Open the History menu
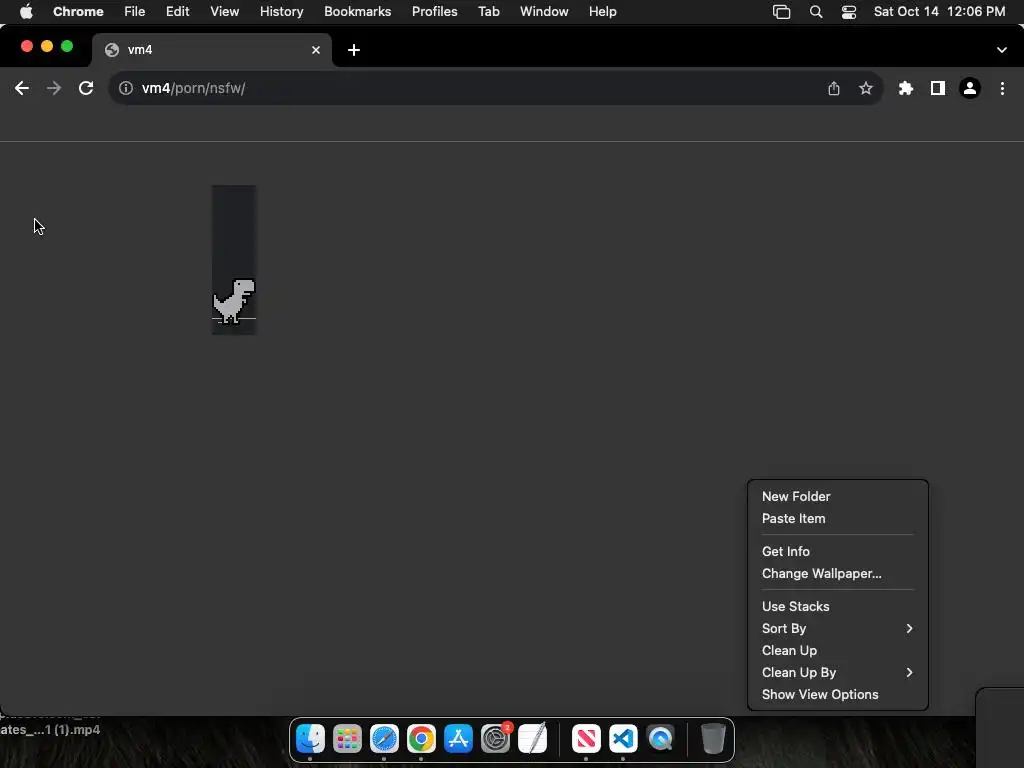 coord(281,12)
